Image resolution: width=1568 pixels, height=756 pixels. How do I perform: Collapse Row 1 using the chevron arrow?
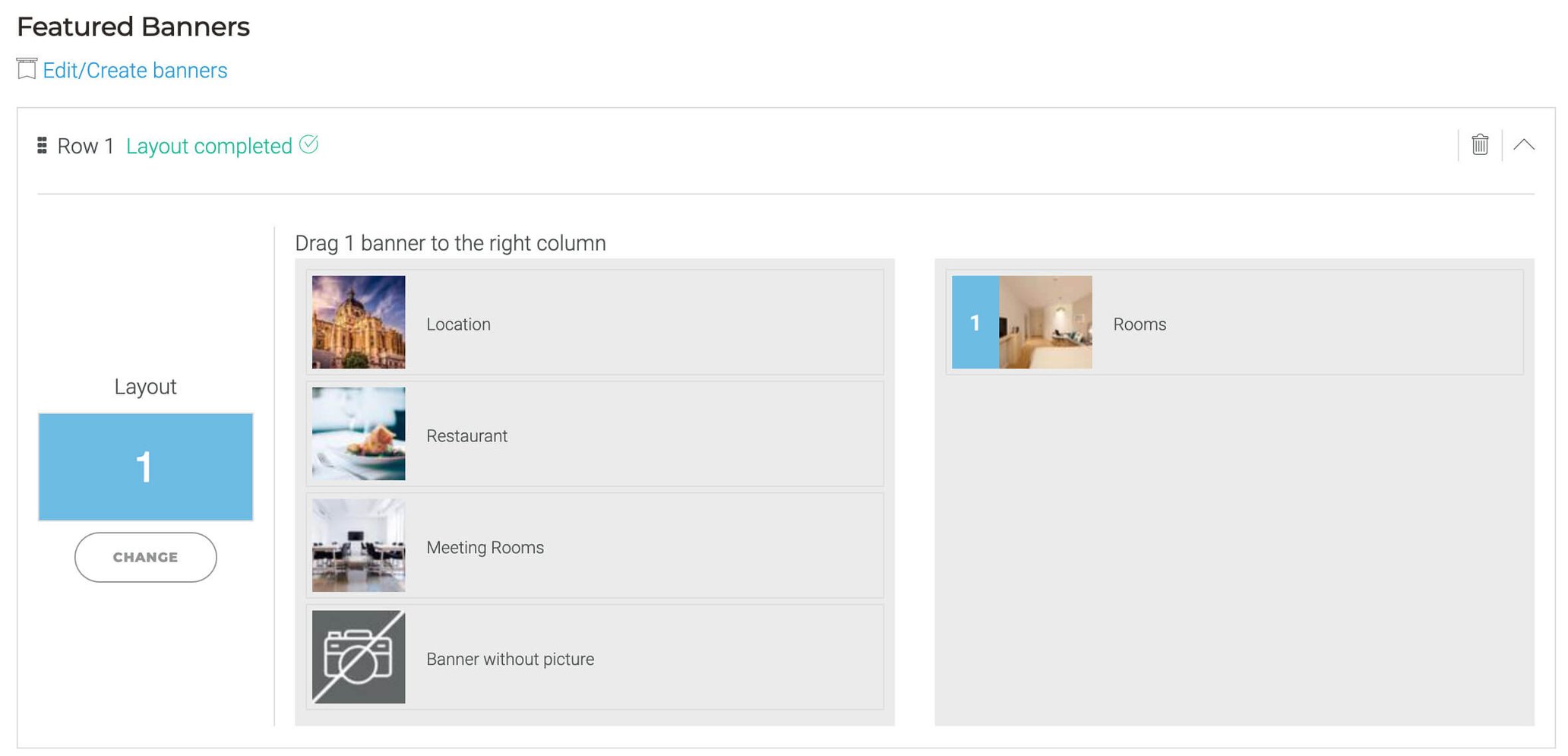(1523, 144)
